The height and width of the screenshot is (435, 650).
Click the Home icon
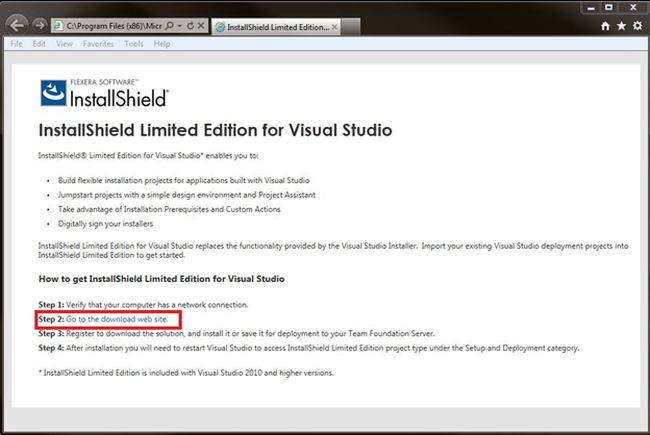(x=605, y=26)
